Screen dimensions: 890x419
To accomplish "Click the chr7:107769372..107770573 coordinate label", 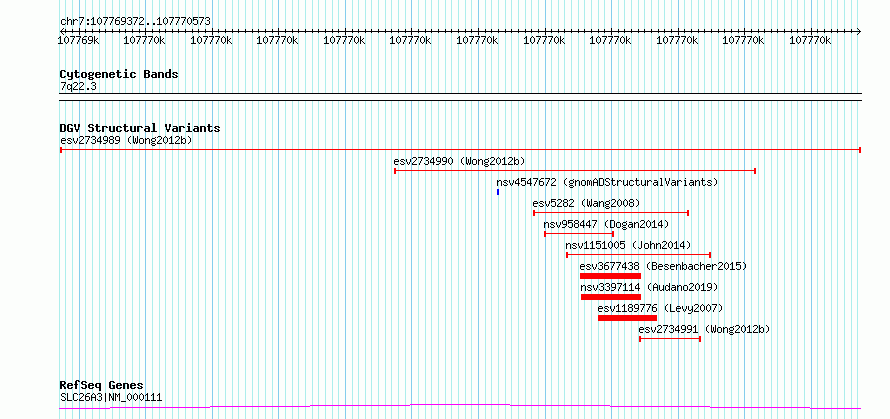I will click(x=135, y=22).
